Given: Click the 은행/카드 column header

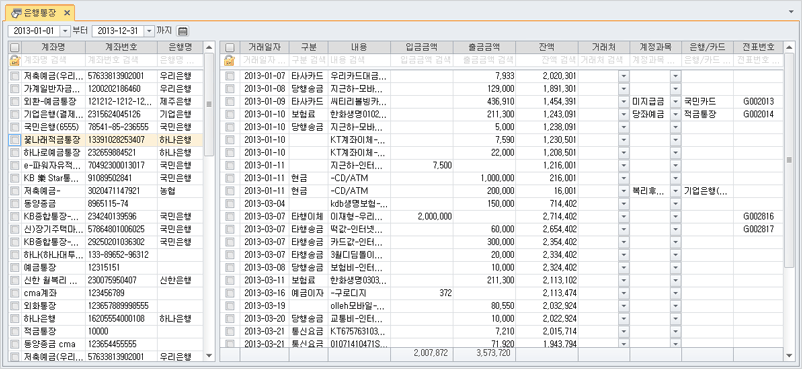Looking at the screenshot, I should pyautogui.click(x=707, y=47).
